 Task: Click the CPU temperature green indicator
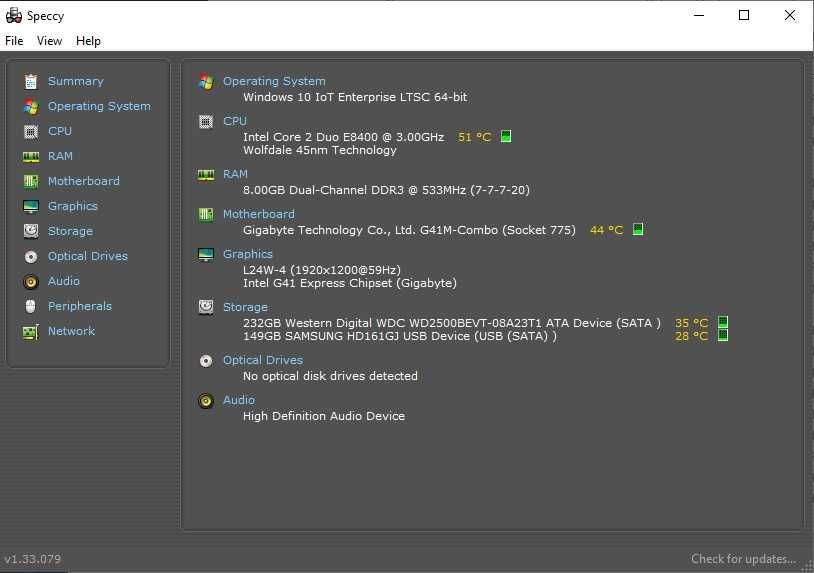pyautogui.click(x=506, y=137)
